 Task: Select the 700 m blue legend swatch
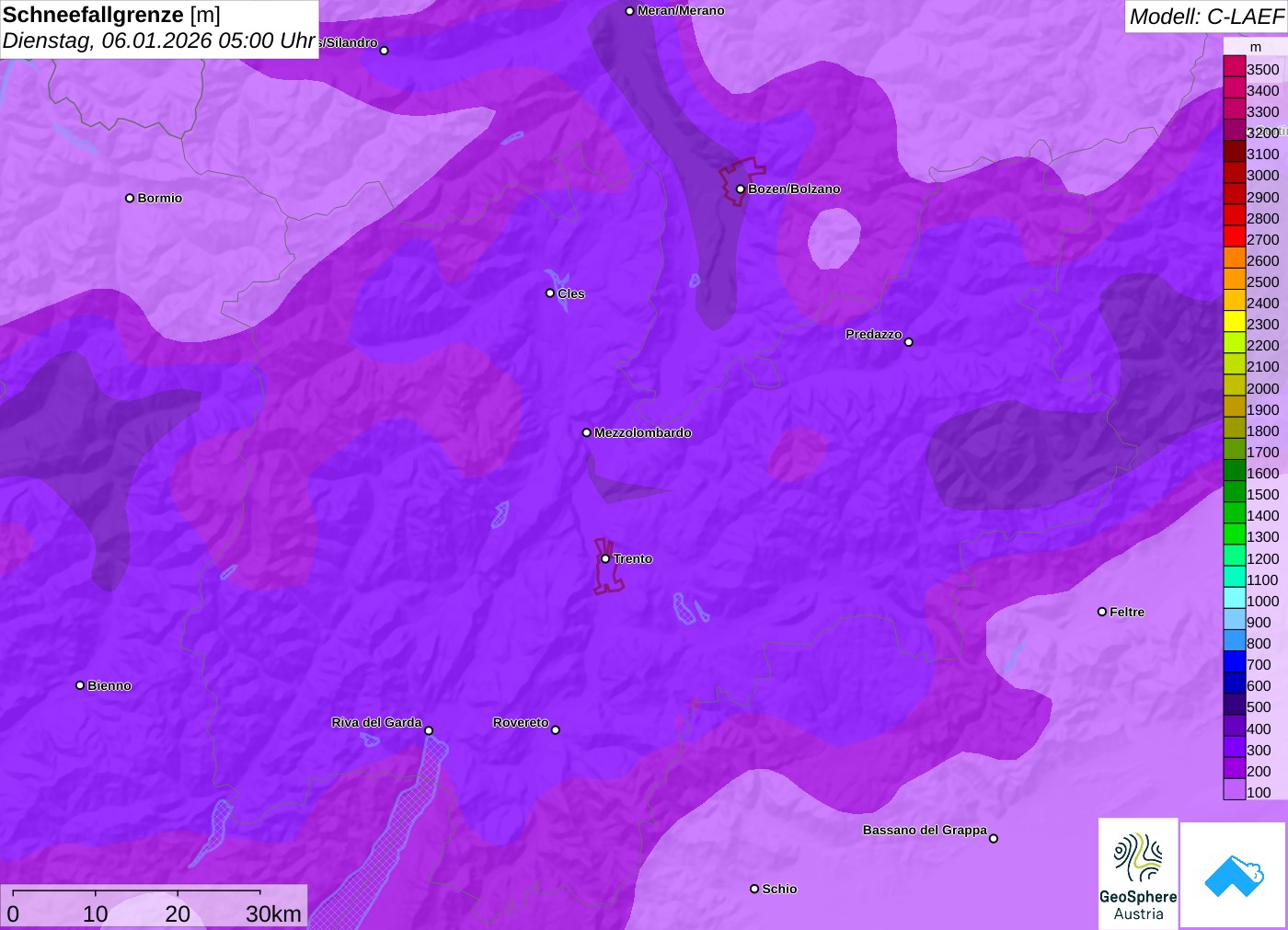pyautogui.click(x=1235, y=661)
